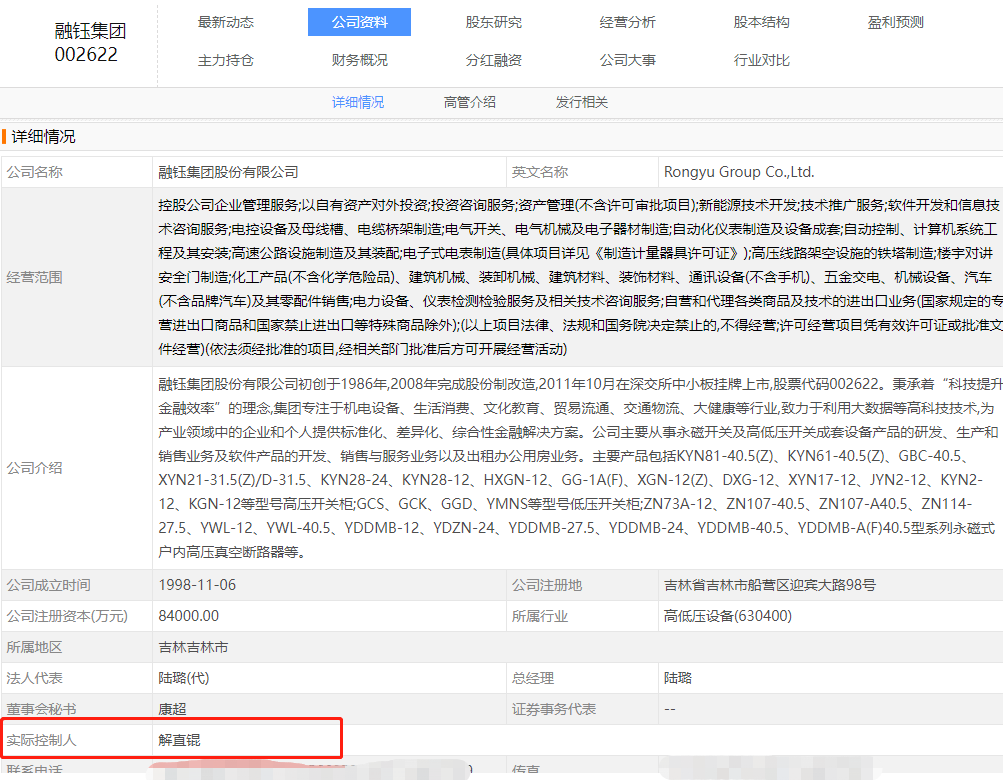Click the 经营范围 row label
The height and width of the screenshot is (783, 1005).
[35, 277]
